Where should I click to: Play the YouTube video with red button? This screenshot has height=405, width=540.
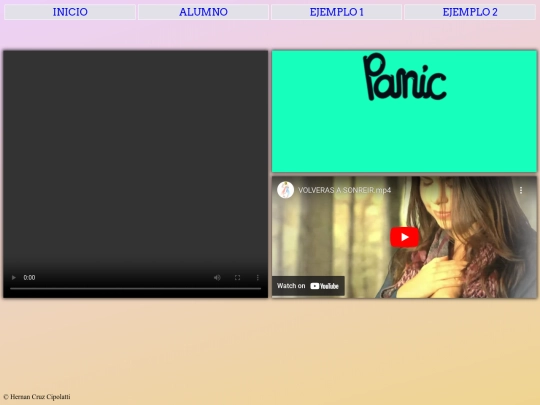click(404, 237)
